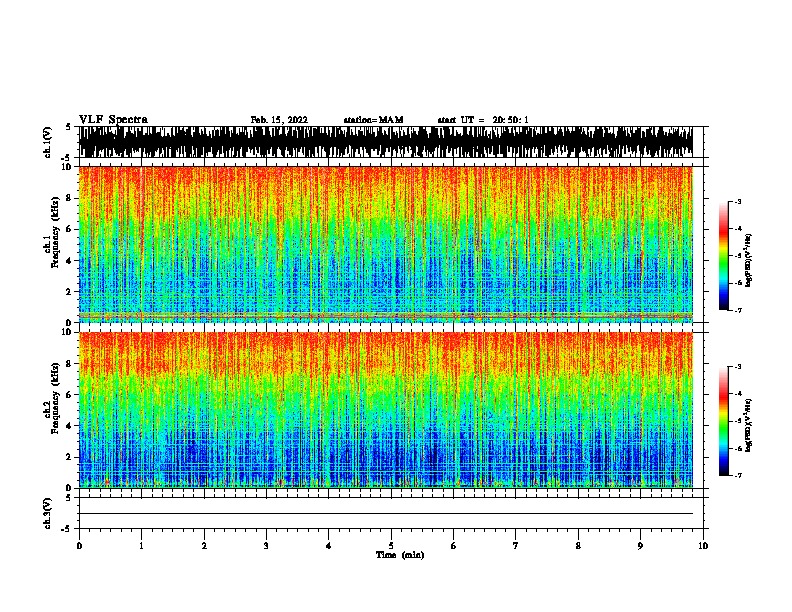
Task: Click the "start UT = 20:50:1" header text
Action: [483, 120]
